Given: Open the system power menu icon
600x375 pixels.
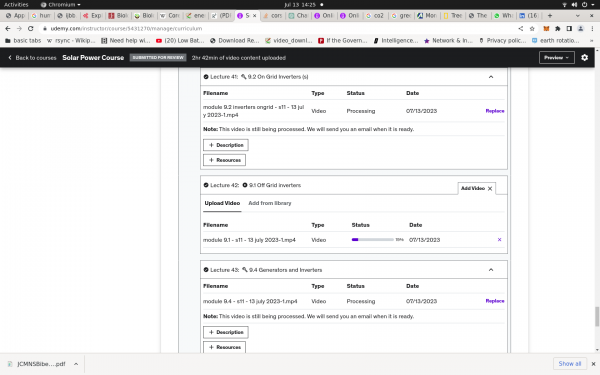Looking at the screenshot, I should pyautogui.click(x=584, y=5).
